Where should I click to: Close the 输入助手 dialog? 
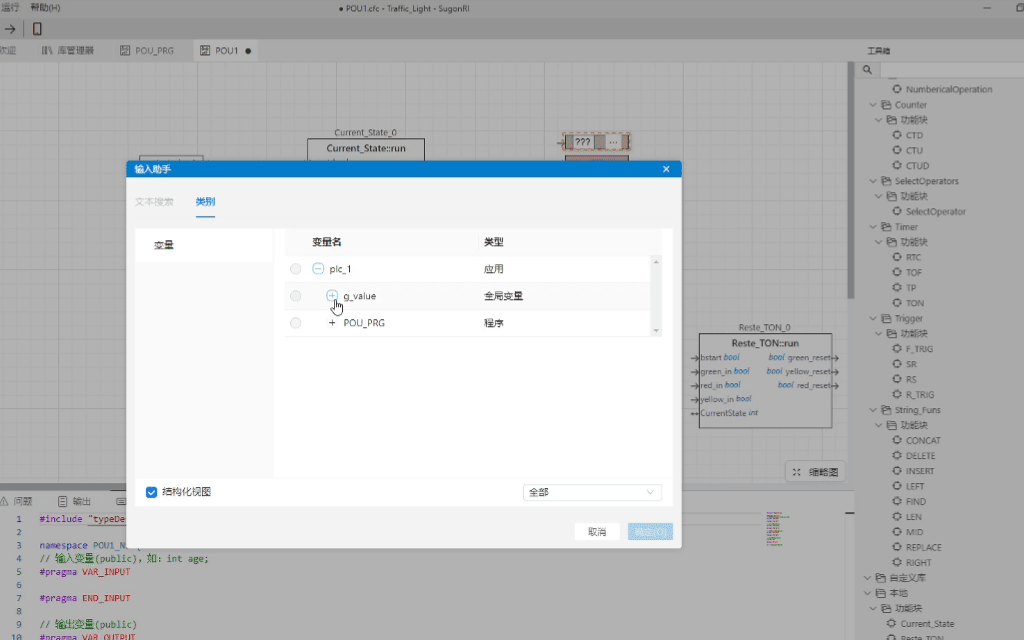pyautogui.click(x=666, y=169)
